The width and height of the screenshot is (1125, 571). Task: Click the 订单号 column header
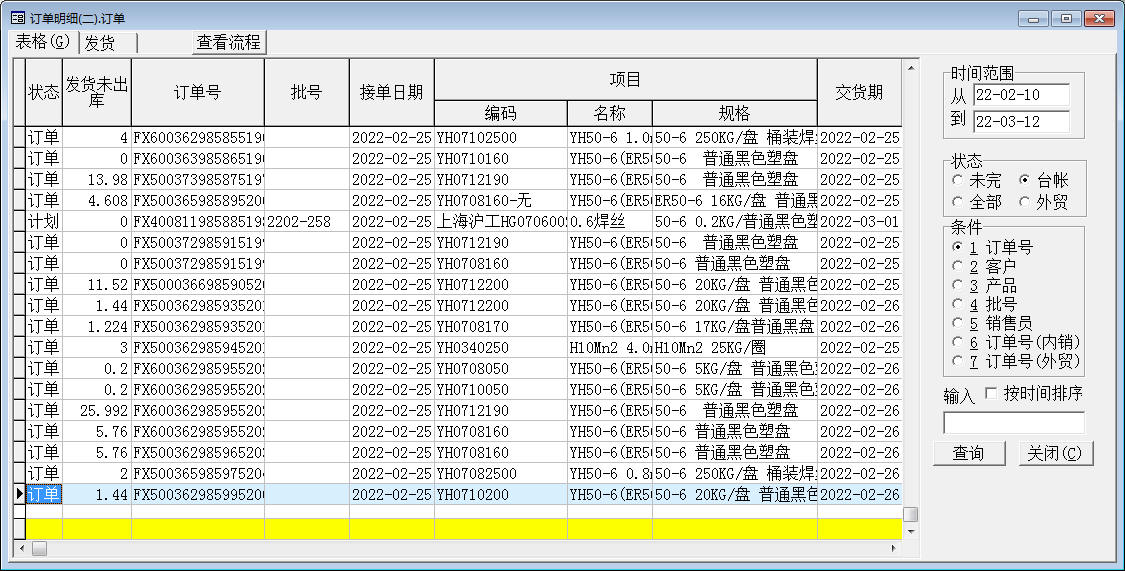click(x=197, y=92)
